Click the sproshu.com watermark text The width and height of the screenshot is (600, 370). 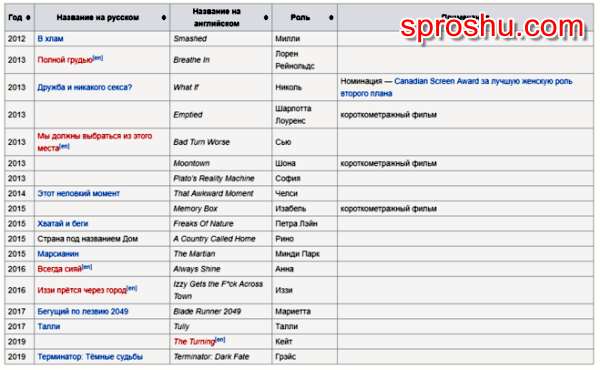coord(493,27)
